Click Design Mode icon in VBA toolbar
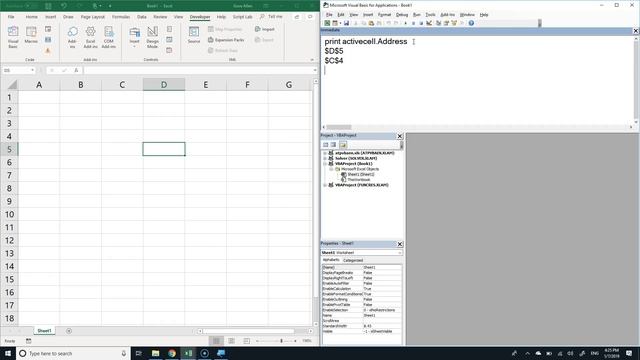Viewport: 640px width, 360px height. point(429,23)
